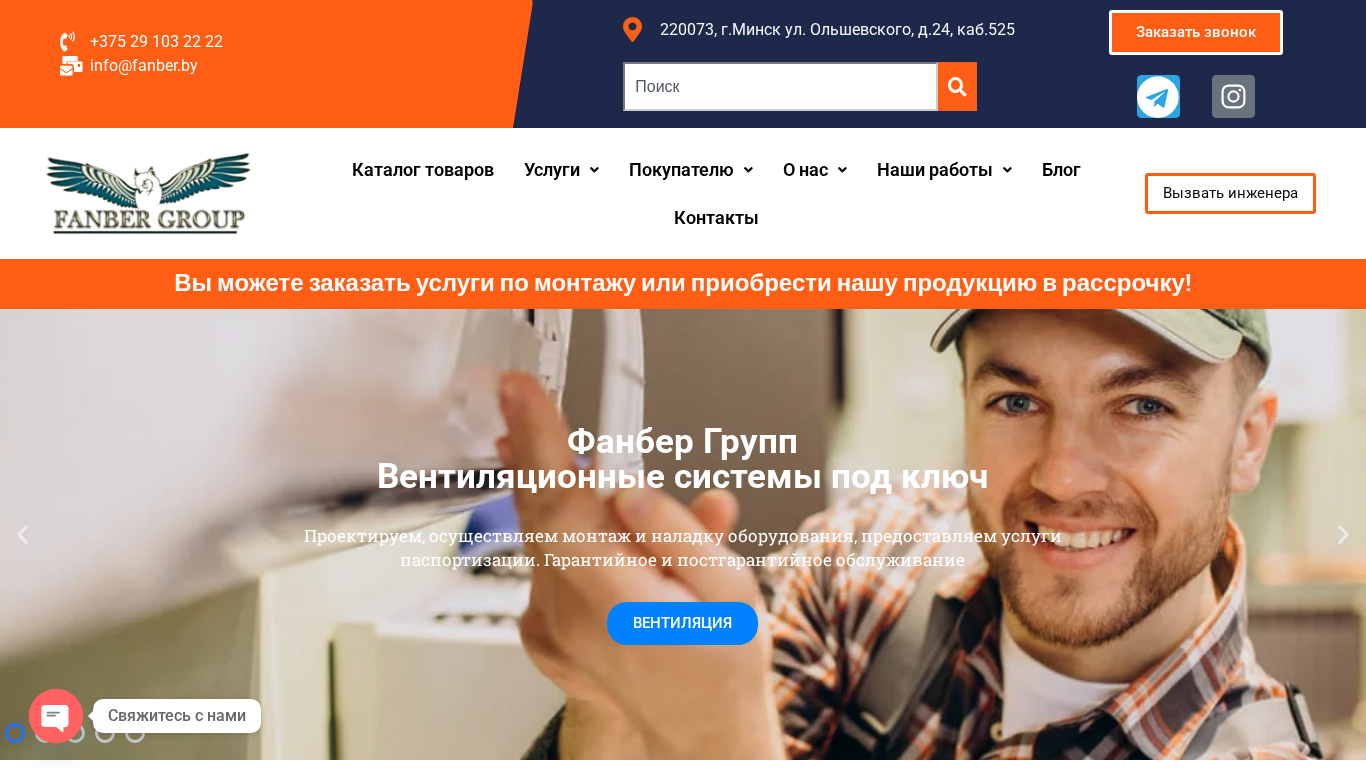Click the orange magnifier search button
The width and height of the screenshot is (1366, 768).
point(957,87)
